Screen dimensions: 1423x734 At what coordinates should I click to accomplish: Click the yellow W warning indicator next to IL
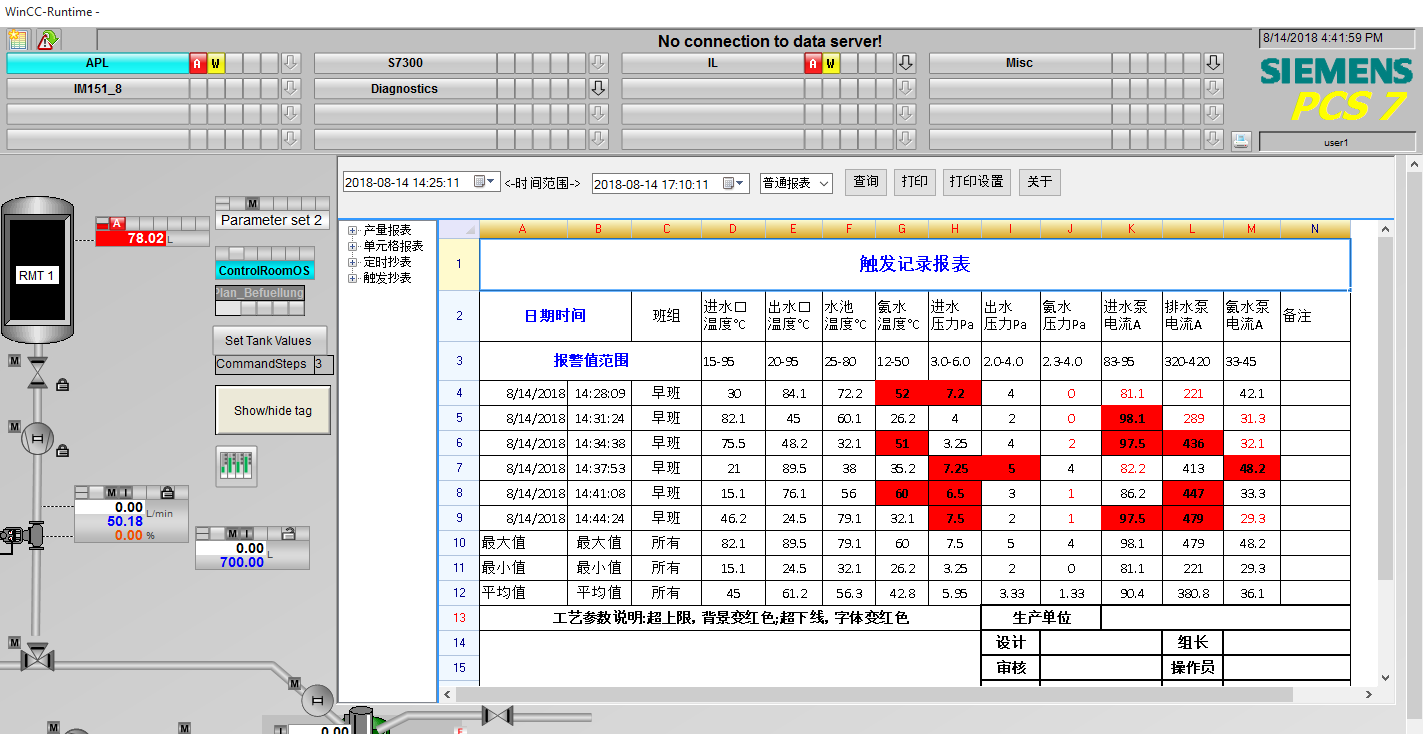pyautogui.click(x=830, y=63)
